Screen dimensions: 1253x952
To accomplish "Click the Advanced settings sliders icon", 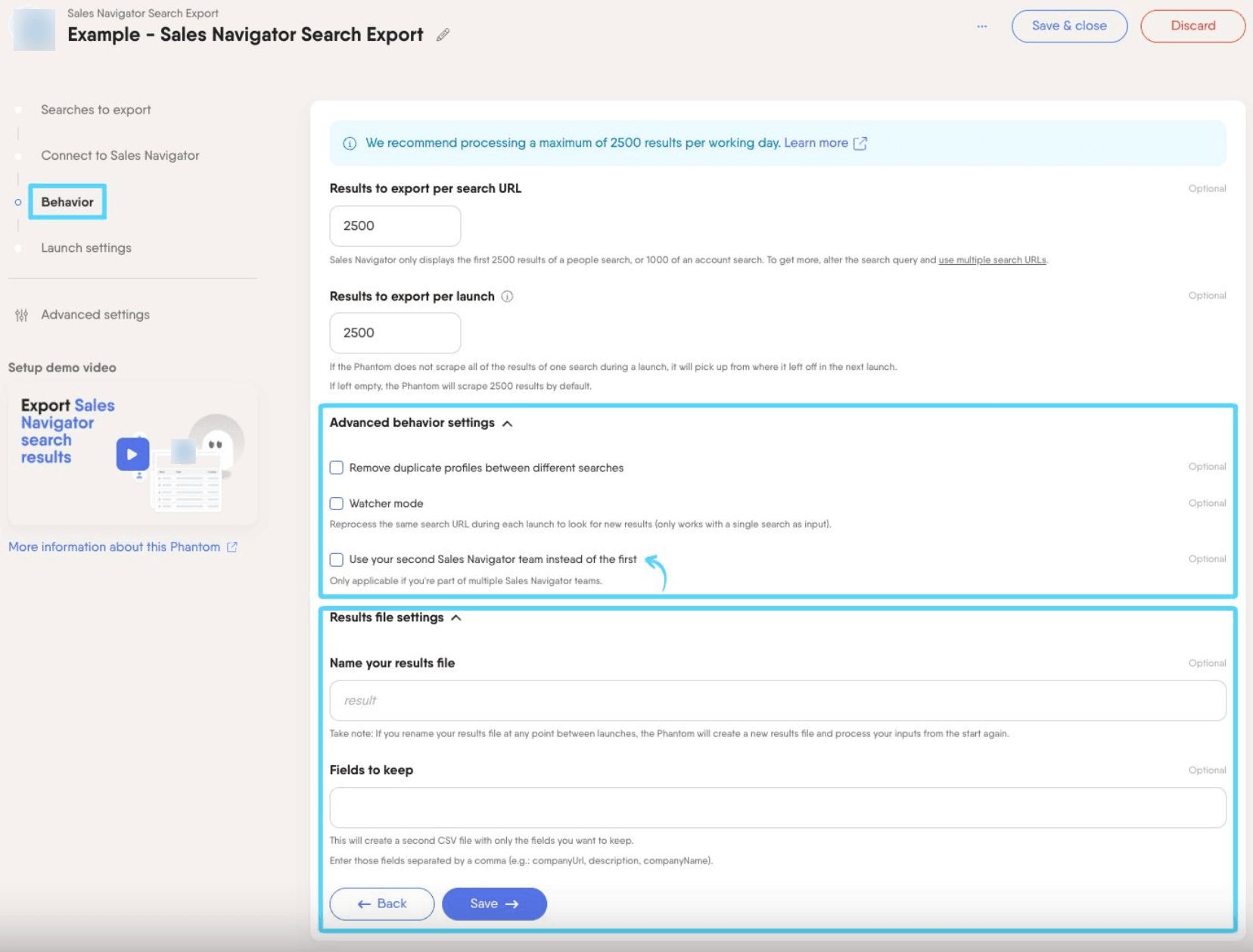I will coord(22,315).
